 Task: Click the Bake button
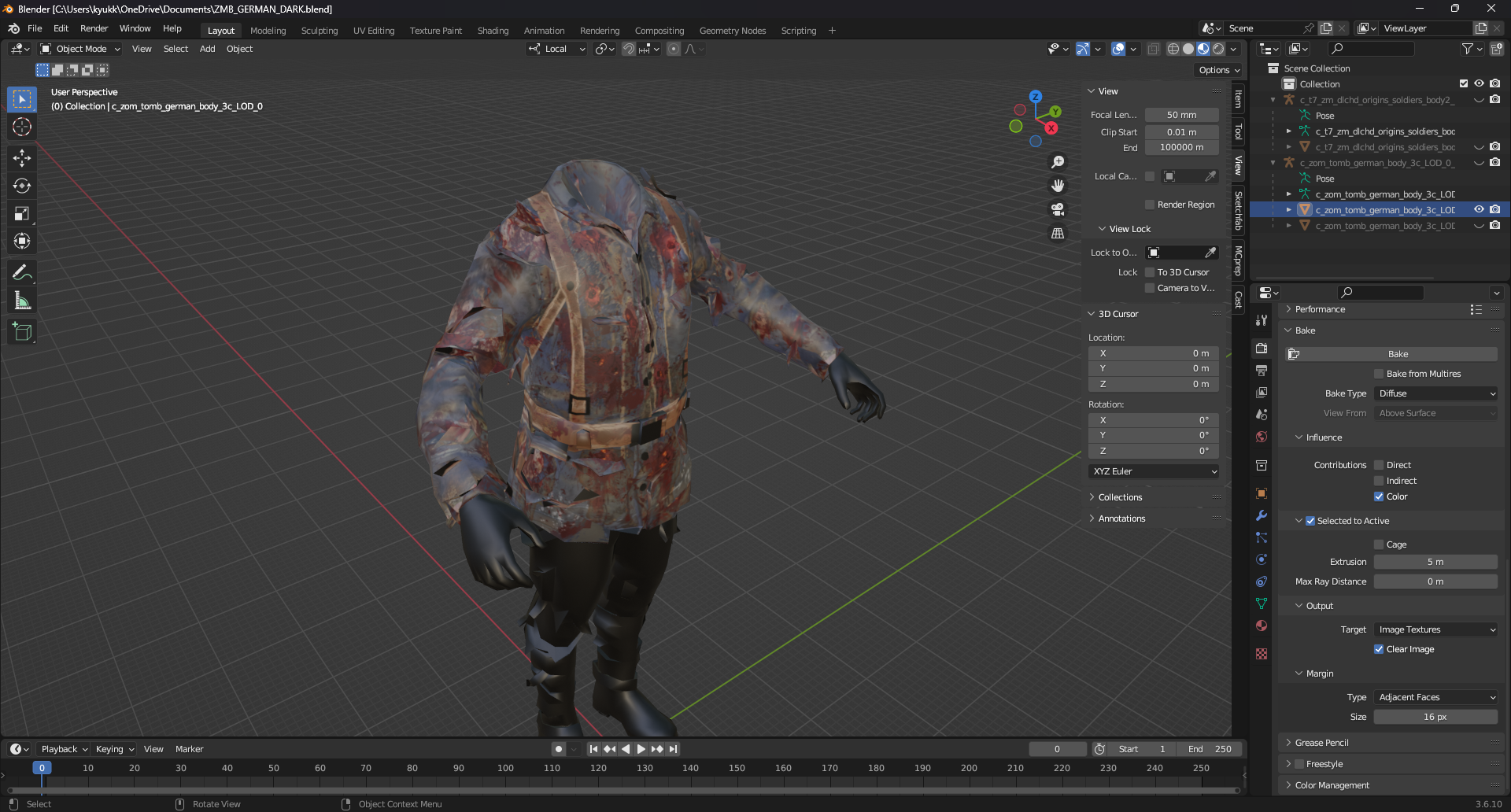[1391, 354]
